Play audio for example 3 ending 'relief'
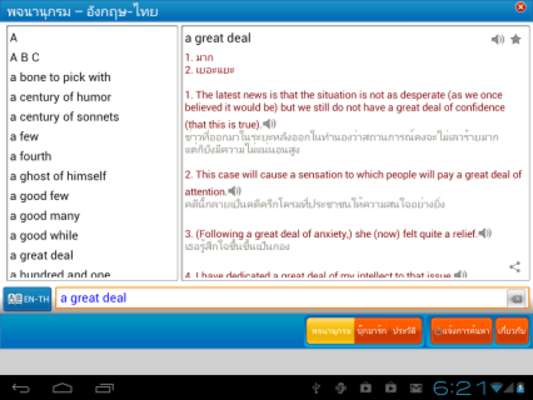The width and height of the screenshot is (533, 400). 485,233
